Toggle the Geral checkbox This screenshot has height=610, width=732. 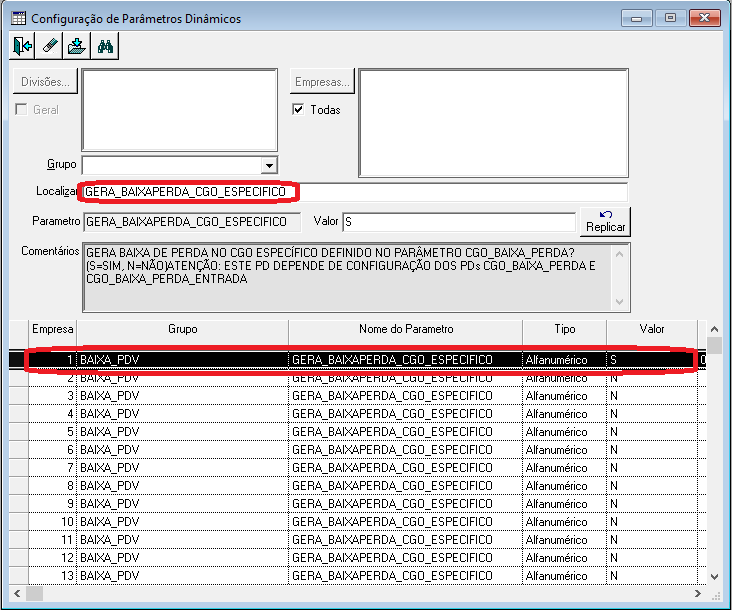click(x=21, y=109)
